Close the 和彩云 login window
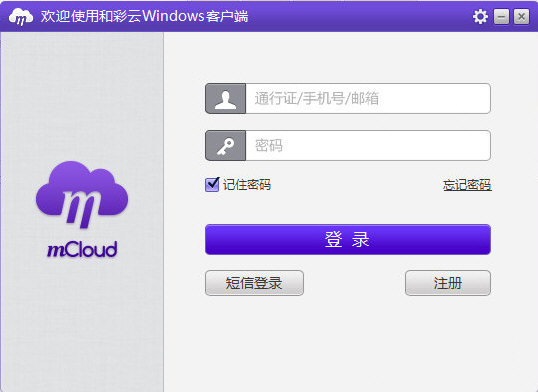Screen dimensions: 538x392 click(521, 16)
